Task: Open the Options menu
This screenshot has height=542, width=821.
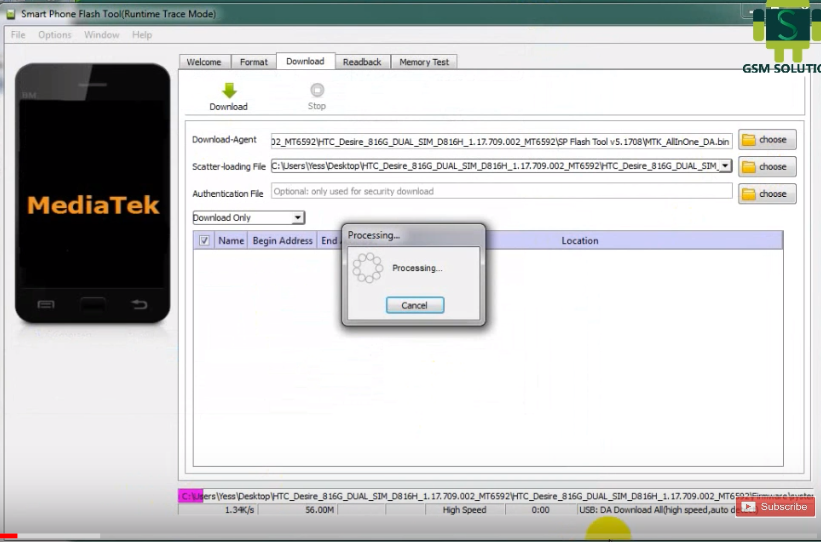Action: tap(54, 35)
